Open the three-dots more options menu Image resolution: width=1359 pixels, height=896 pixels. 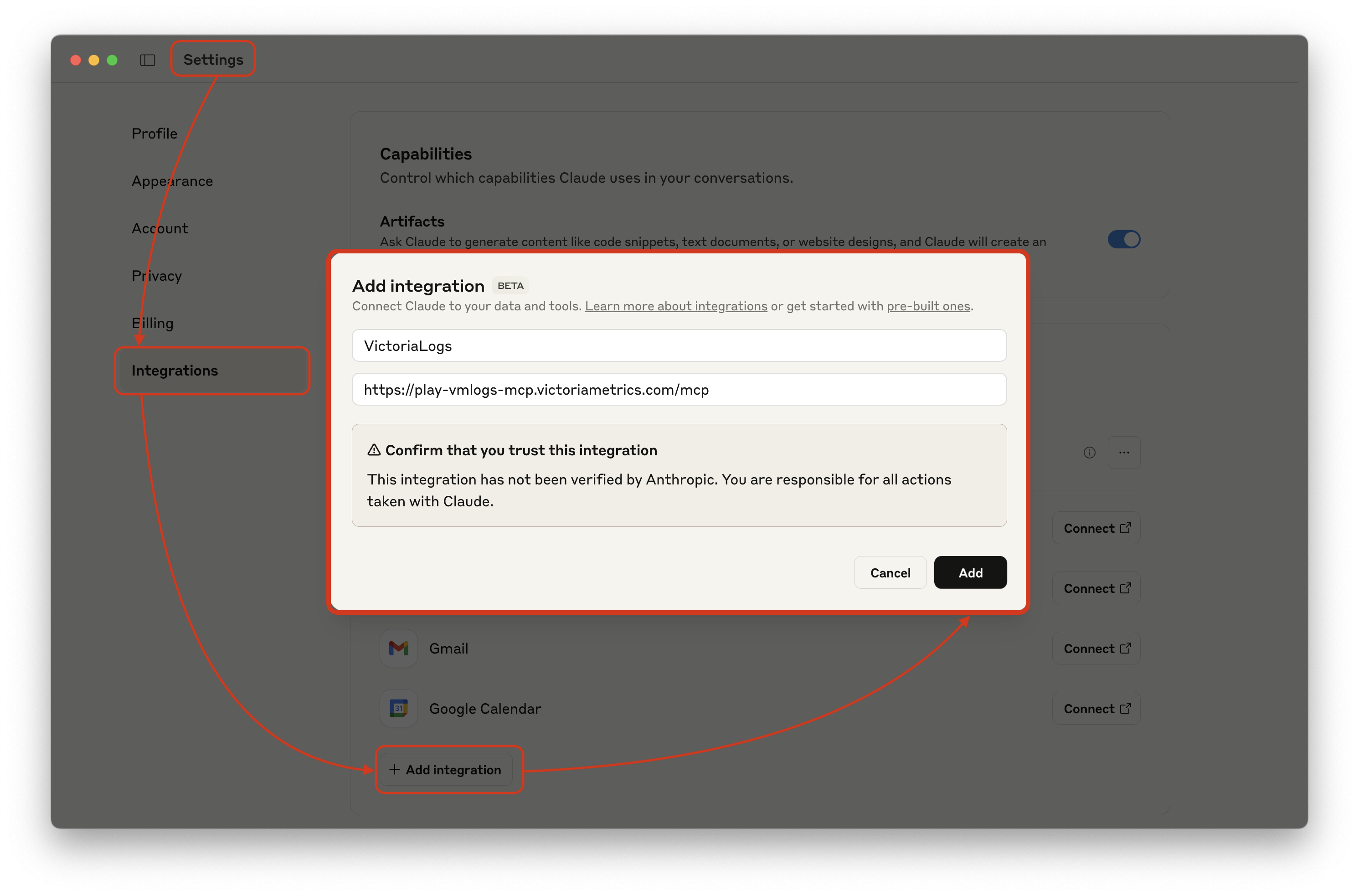[x=1124, y=453]
